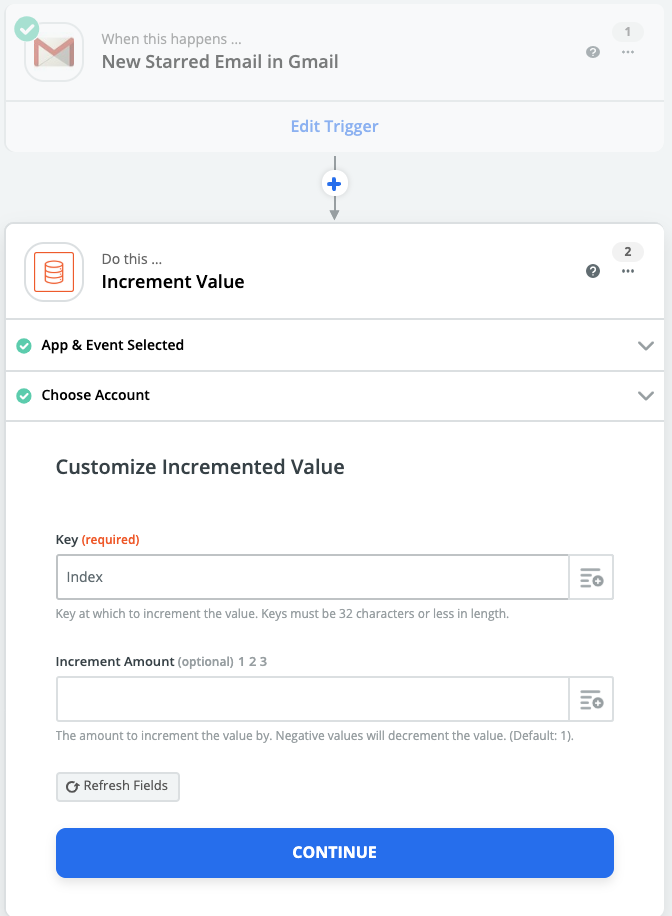Open help for the Increment Value step
Image resolution: width=672 pixels, height=916 pixels.
coord(593,271)
